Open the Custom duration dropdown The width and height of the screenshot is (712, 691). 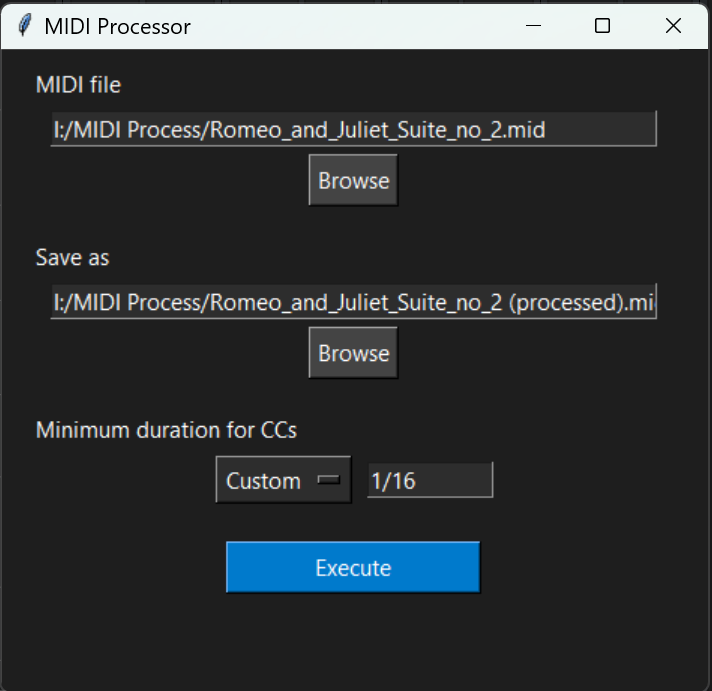pos(283,481)
